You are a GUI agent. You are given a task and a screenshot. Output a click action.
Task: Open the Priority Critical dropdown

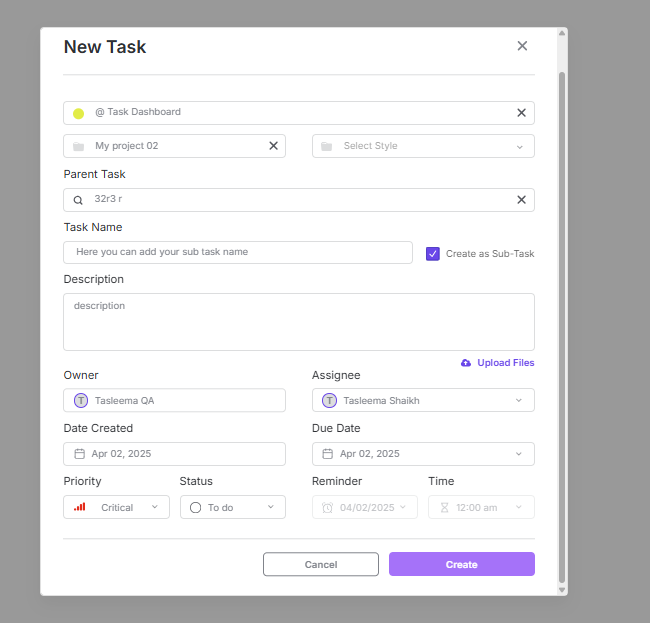pyautogui.click(x=154, y=508)
